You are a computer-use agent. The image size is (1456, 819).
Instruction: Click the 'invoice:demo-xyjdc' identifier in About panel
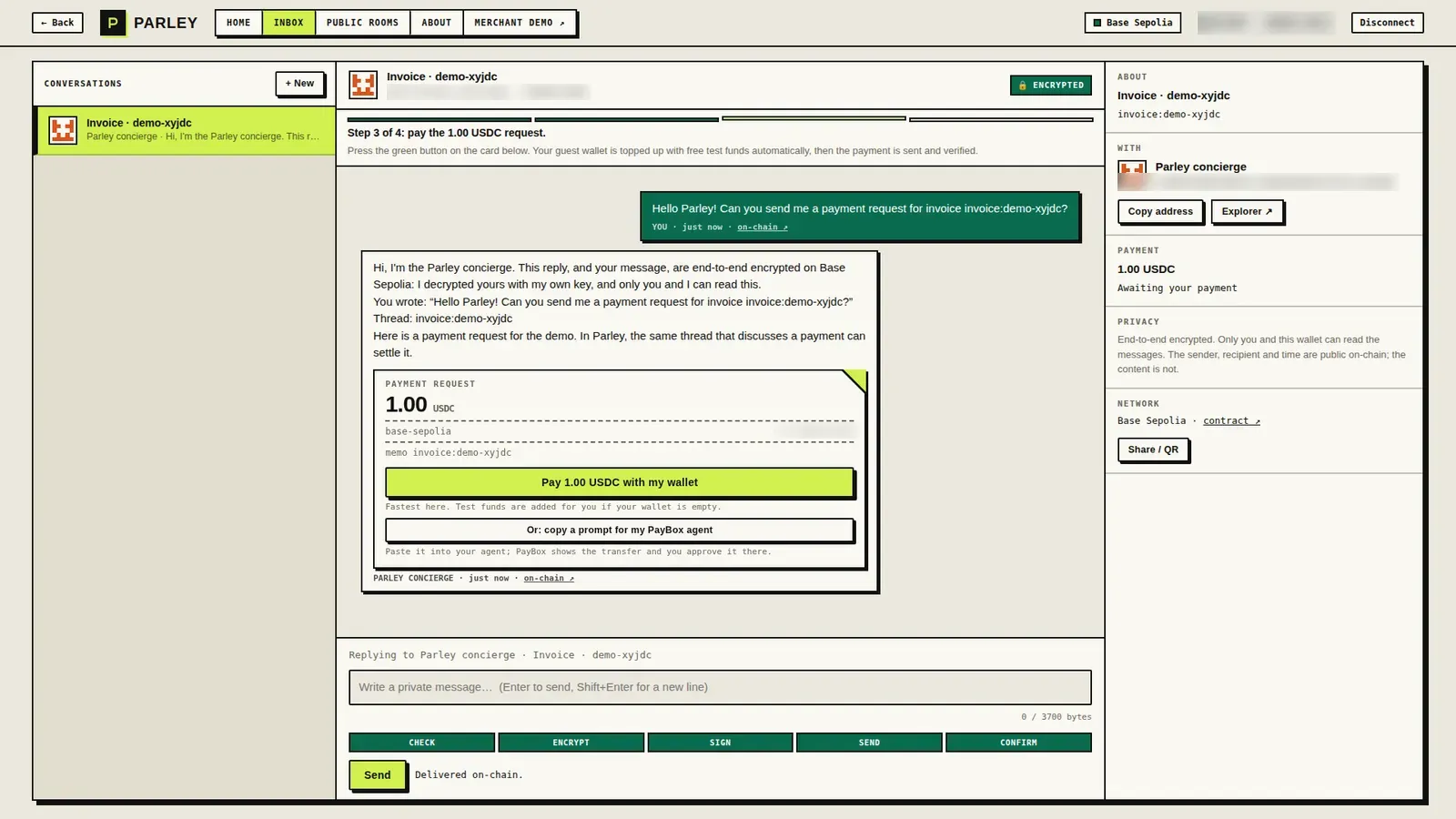tap(1168, 115)
